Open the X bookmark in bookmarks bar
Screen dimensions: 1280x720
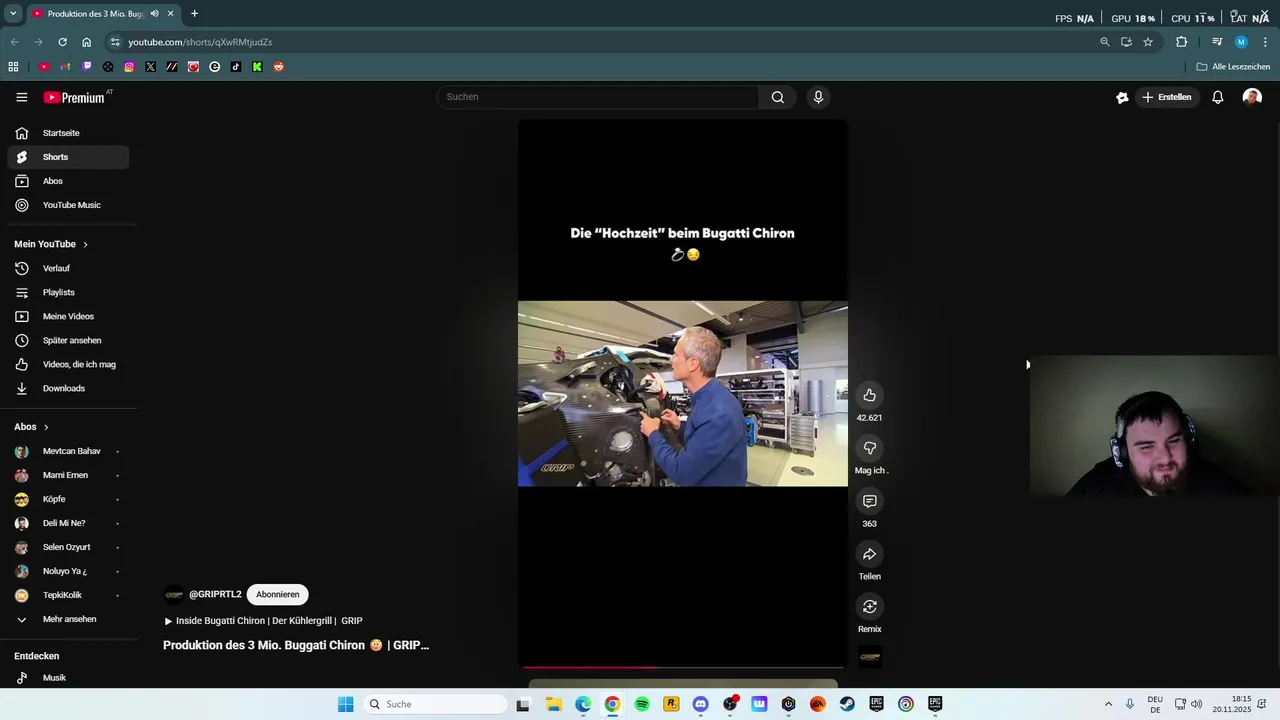(x=150, y=67)
